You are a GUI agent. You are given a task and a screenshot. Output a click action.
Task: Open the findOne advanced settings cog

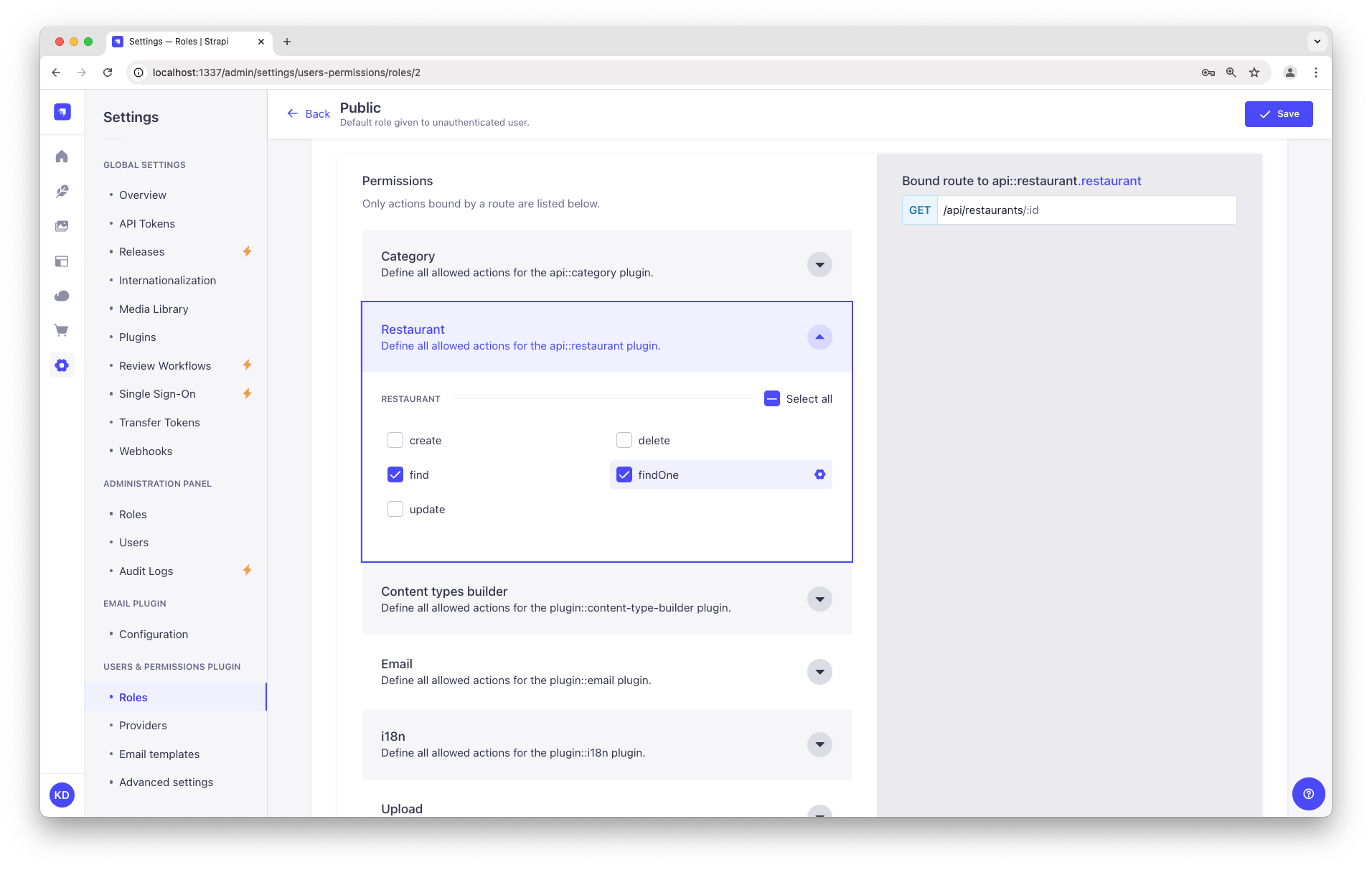pyautogui.click(x=819, y=474)
